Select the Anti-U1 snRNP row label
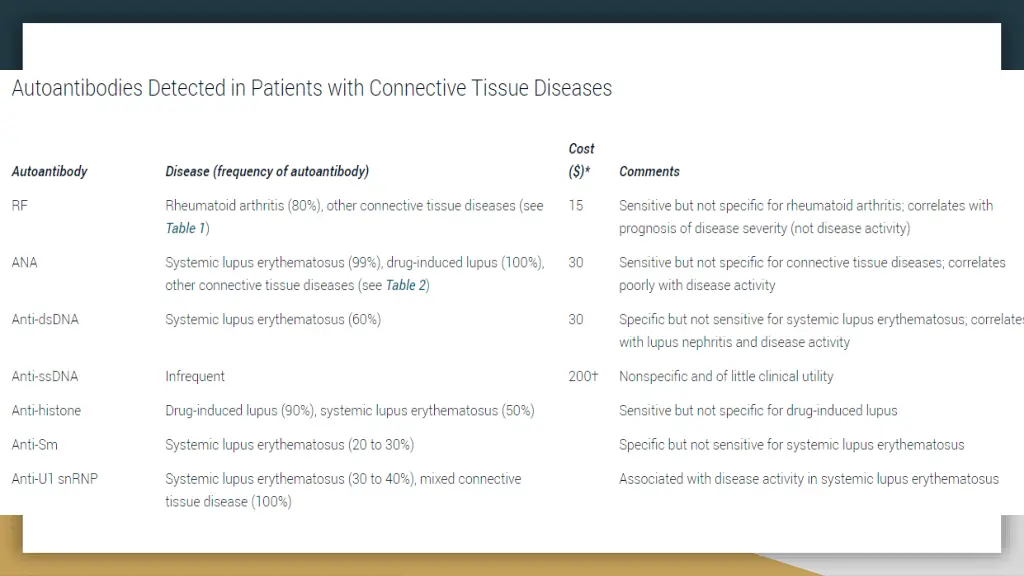The width and height of the screenshot is (1024, 576). (54, 479)
